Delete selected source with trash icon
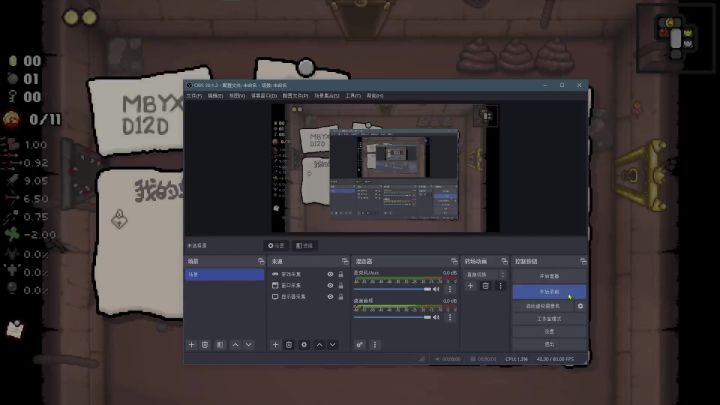Image resolution: width=720 pixels, height=405 pixels. [x=289, y=344]
